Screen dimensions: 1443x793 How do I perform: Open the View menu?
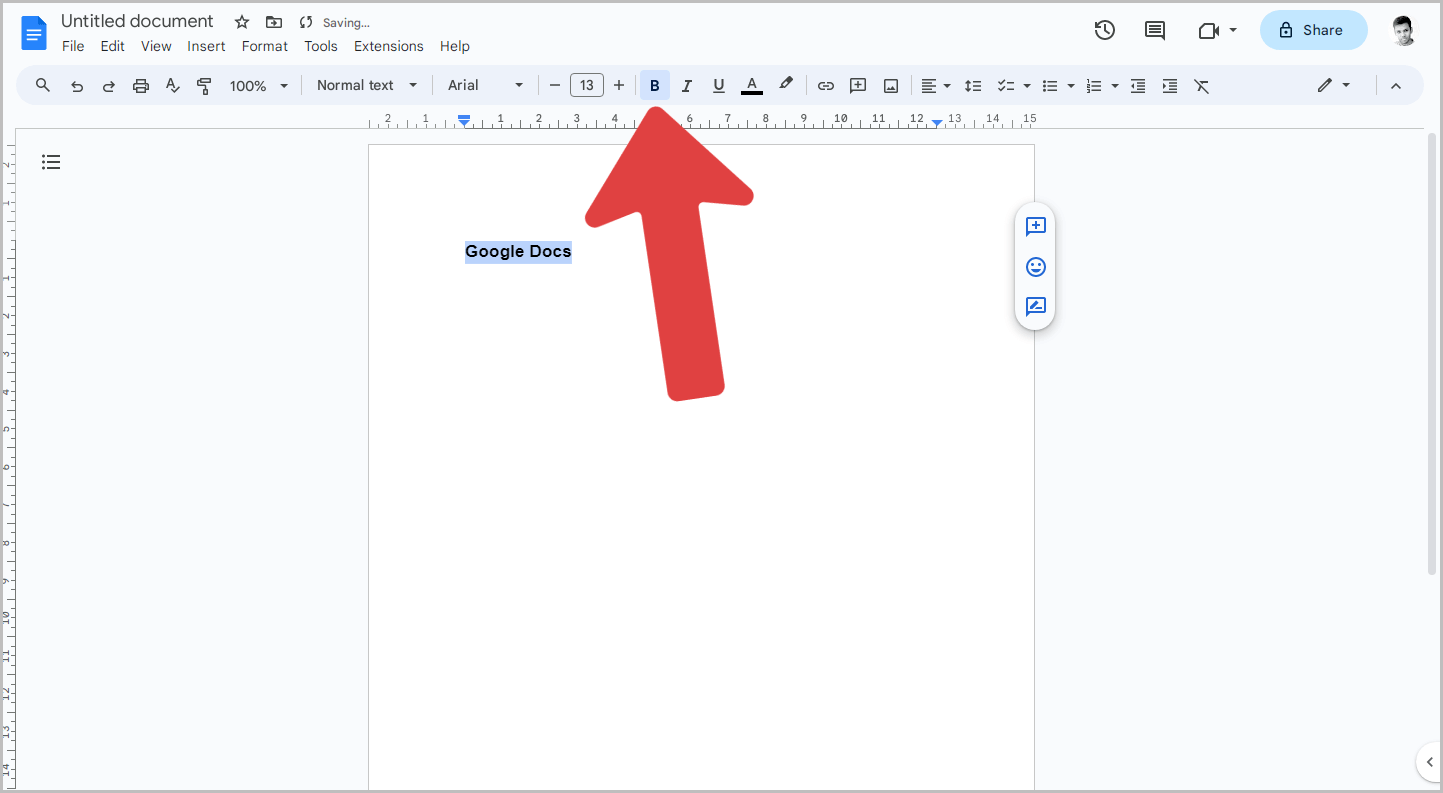coord(156,46)
